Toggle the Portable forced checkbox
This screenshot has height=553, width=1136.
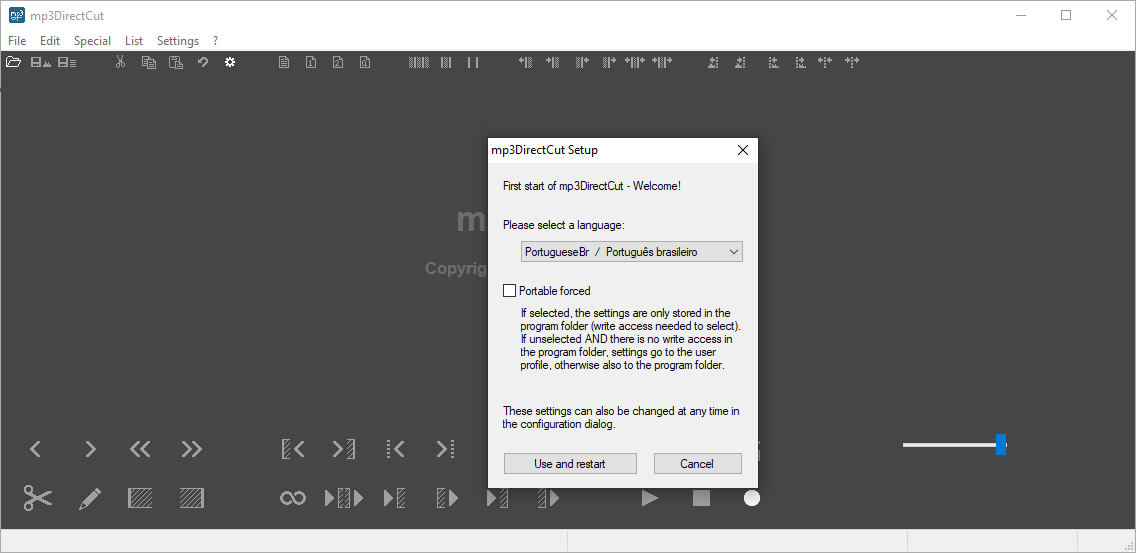(509, 291)
